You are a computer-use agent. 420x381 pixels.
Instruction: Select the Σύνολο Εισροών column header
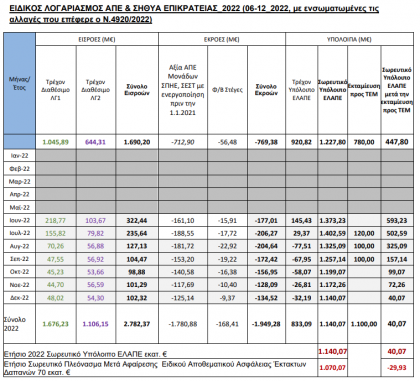137,90
